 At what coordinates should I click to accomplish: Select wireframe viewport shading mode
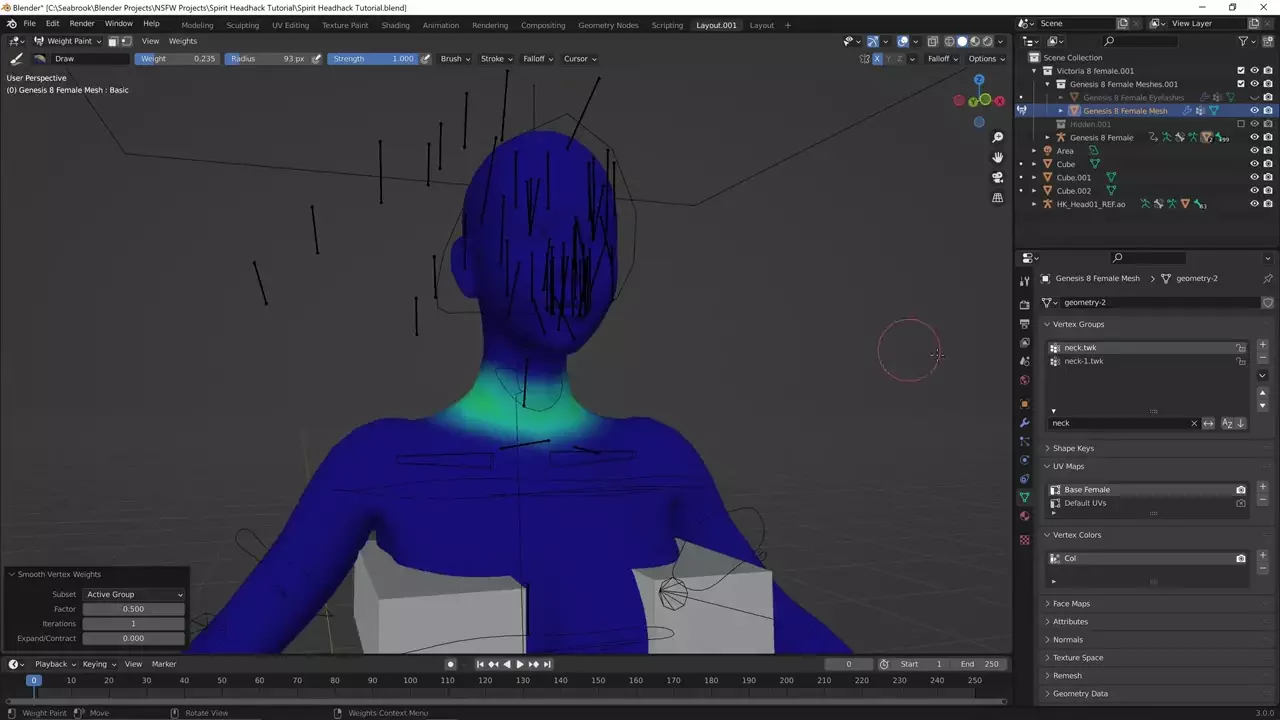pyautogui.click(x=948, y=41)
